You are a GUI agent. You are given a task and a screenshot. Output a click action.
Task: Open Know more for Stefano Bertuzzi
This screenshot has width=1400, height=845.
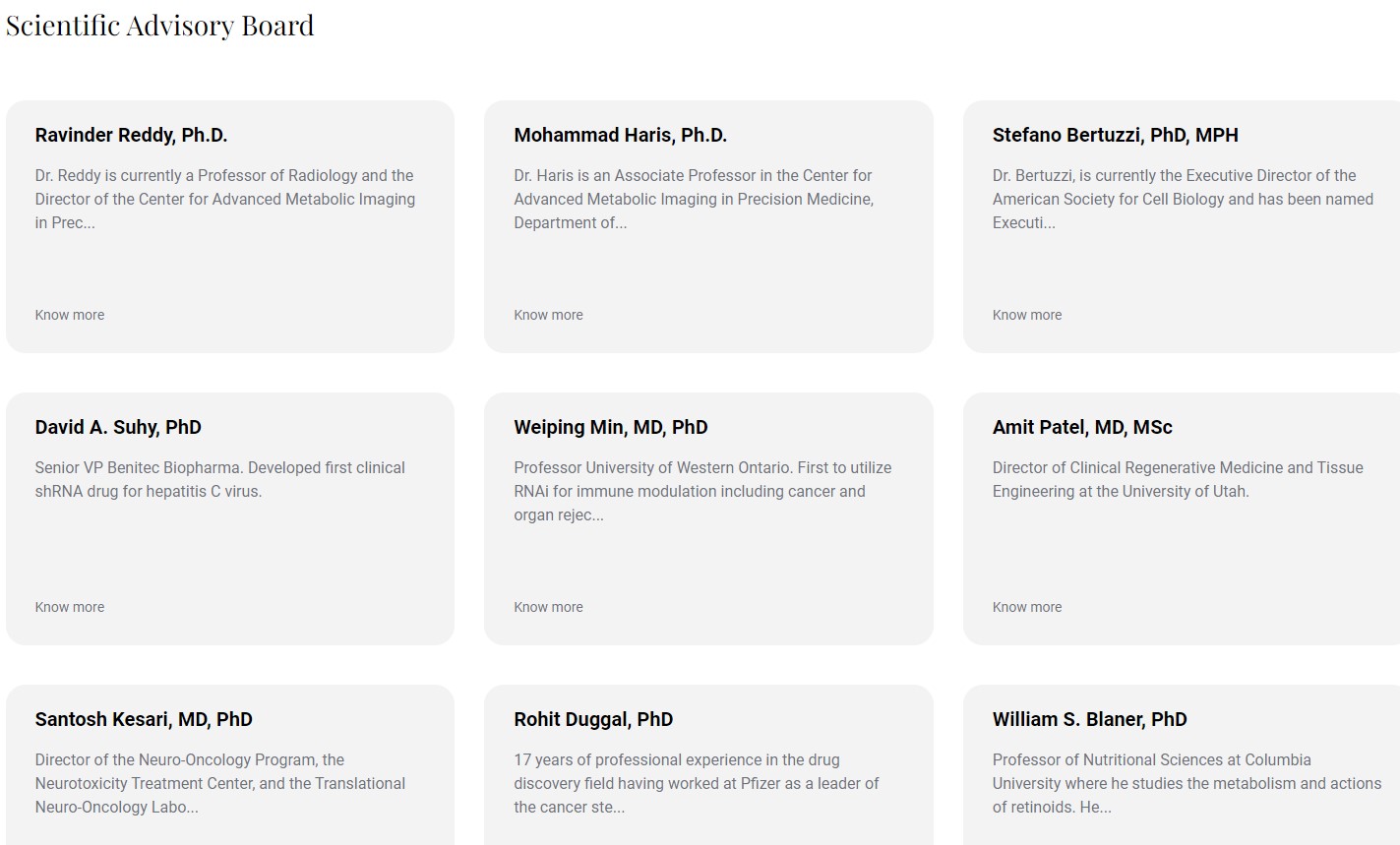(x=1027, y=315)
